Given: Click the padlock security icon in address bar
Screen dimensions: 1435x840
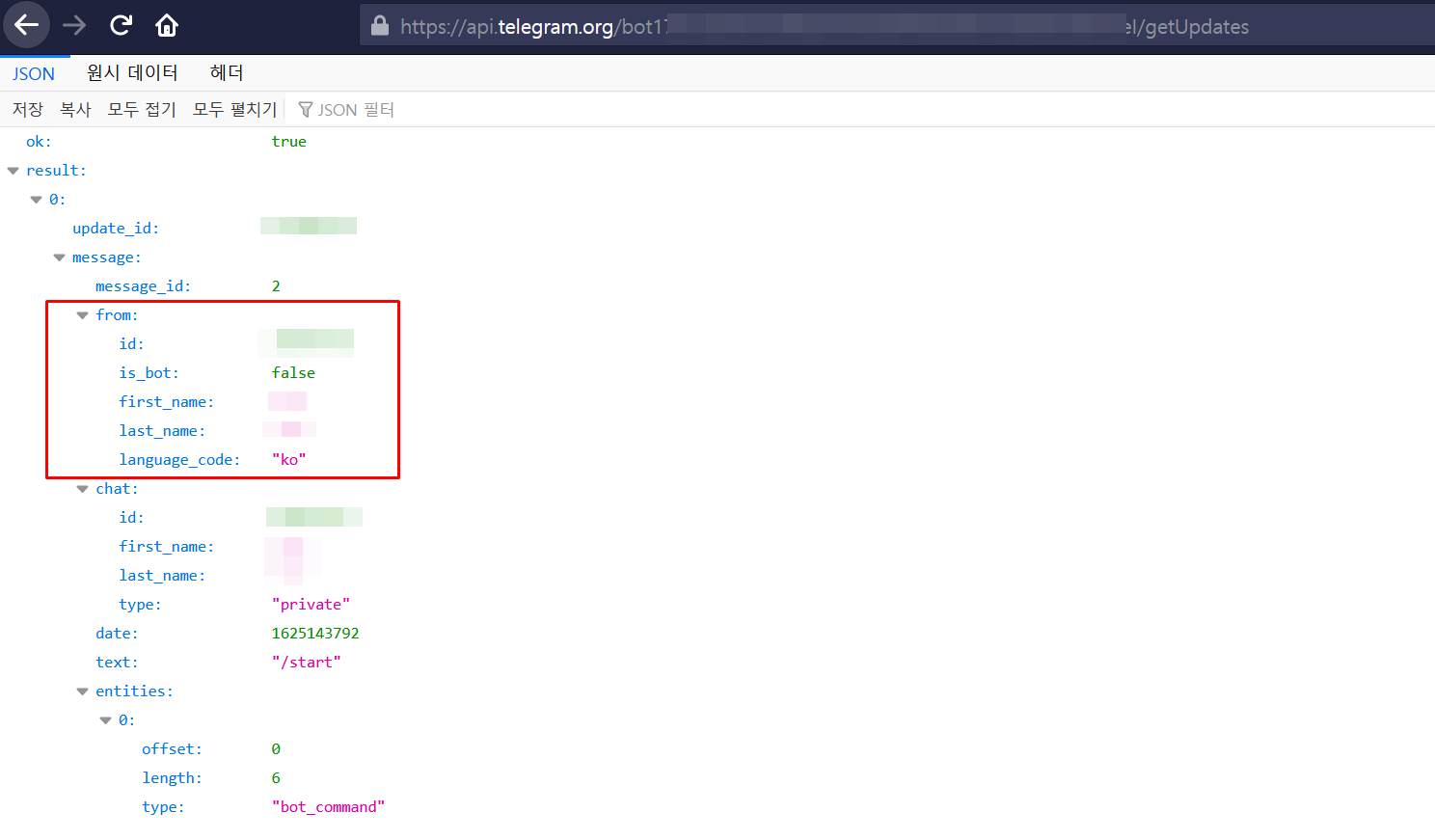Looking at the screenshot, I should [380, 26].
